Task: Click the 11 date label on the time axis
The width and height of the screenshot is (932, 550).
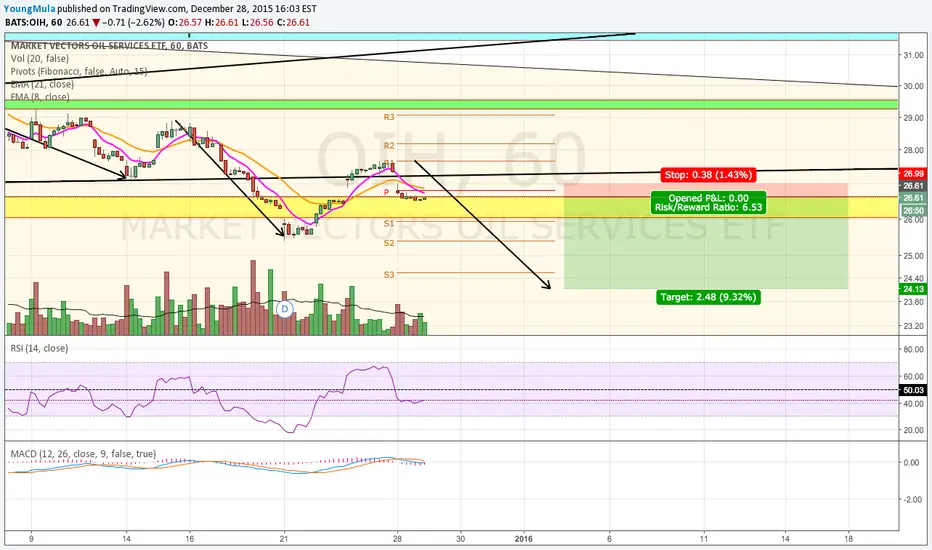Action: (704, 539)
